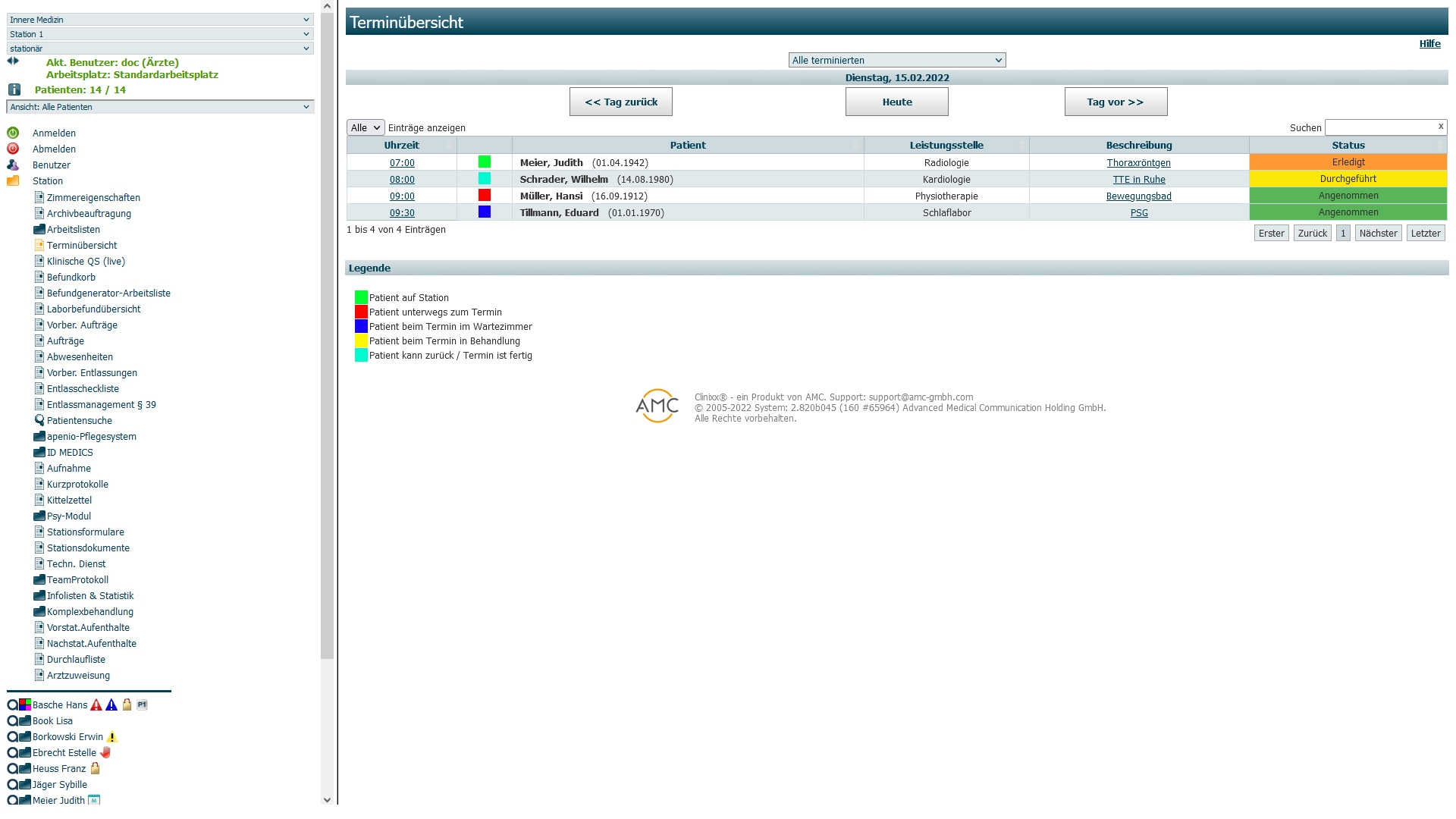Open Terminübersicht in the station menu
Image resolution: width=1456 pixels, height=819 pixels.
82,246
